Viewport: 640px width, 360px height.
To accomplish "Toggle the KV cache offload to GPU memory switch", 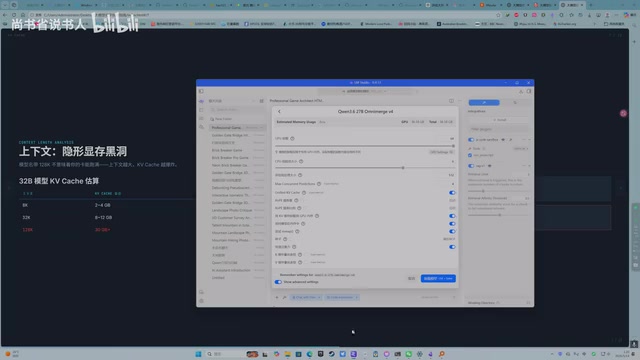I will click(x=452, y=216).
